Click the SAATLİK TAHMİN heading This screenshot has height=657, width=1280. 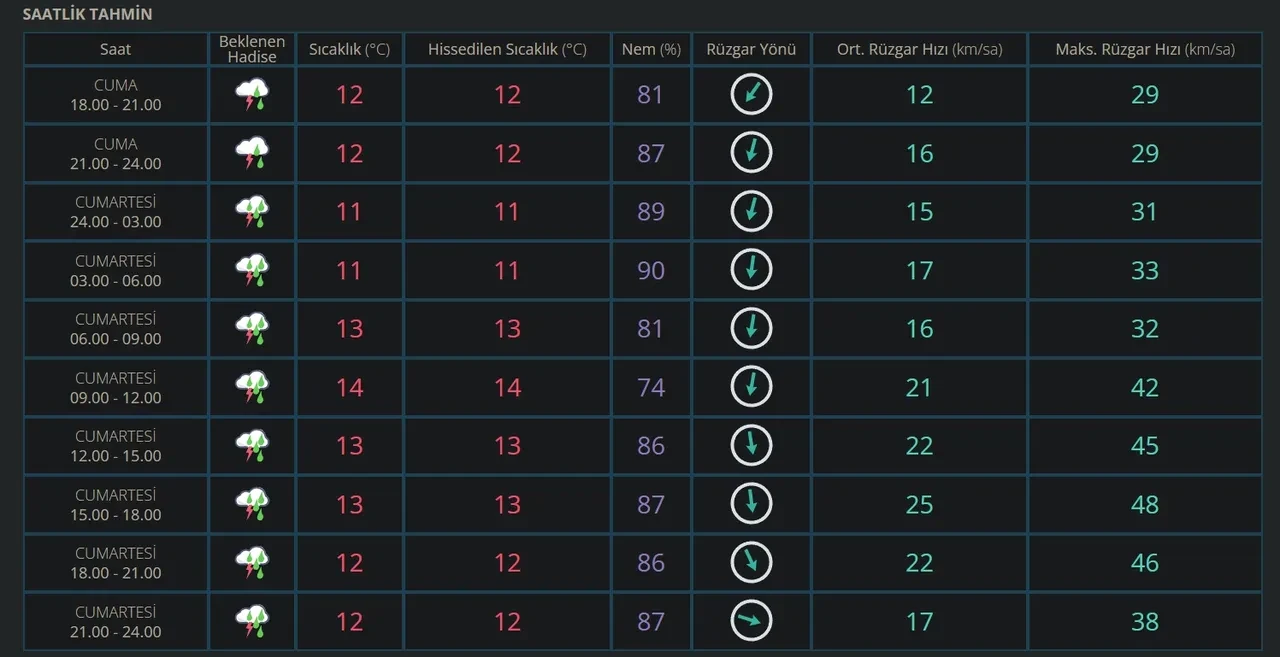click(x=87, y=15)
